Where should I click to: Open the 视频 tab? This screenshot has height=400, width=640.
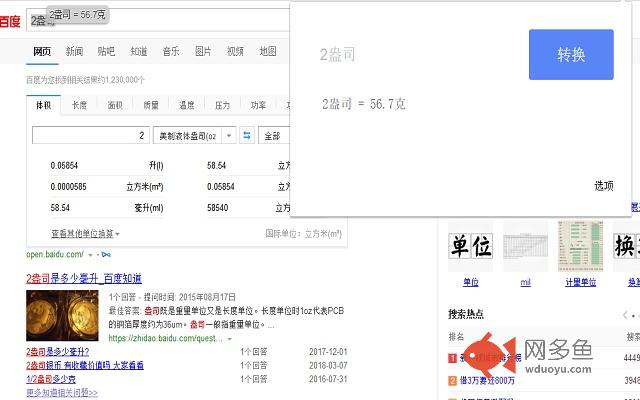(235, 51)
